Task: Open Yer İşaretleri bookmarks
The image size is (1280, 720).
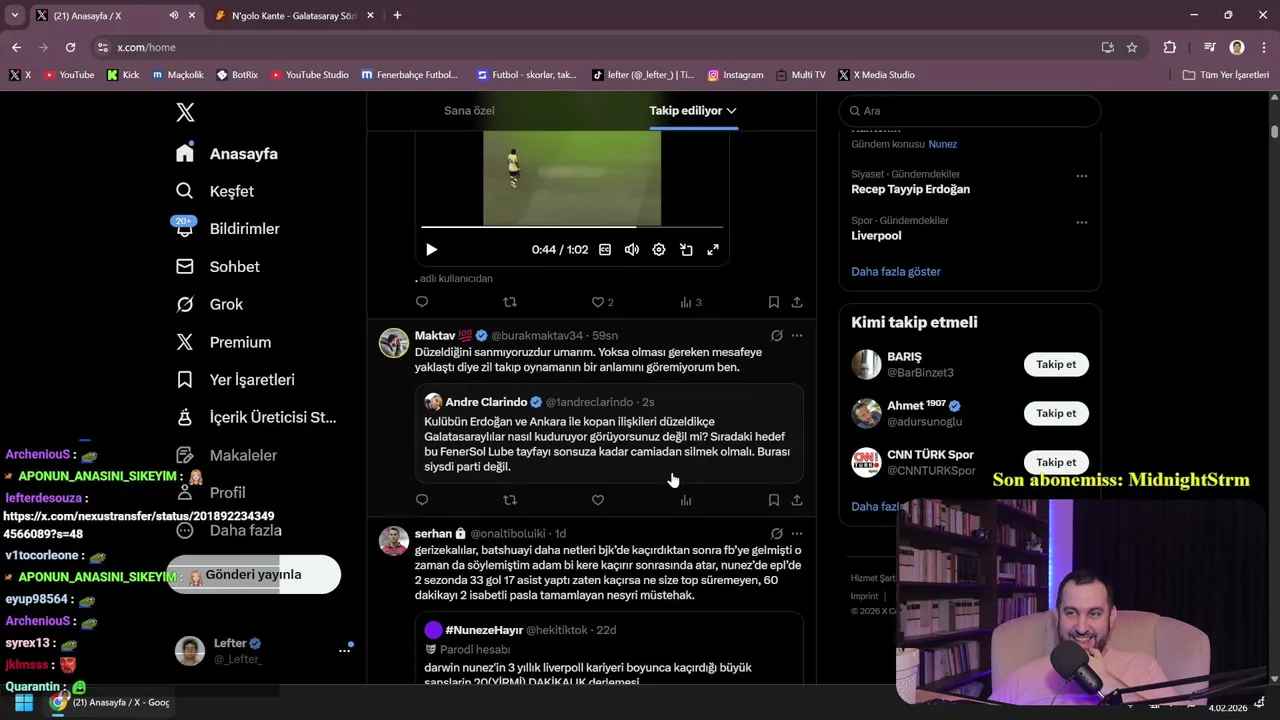Action: pyautogui.click(x=235, y=380)
